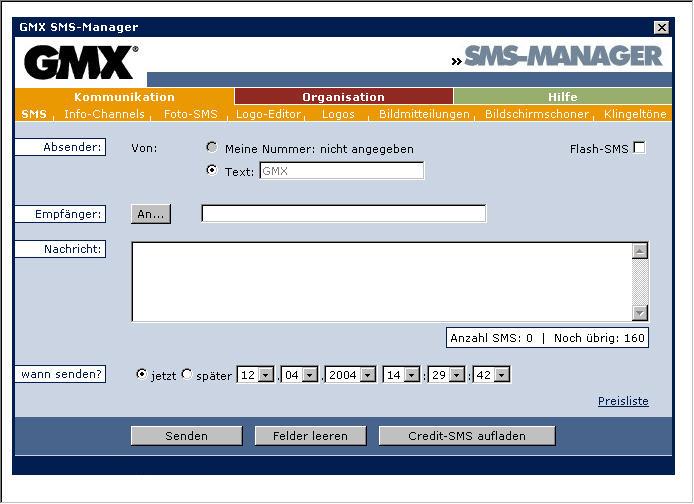694x504 pixels.
Task: Click inside the Nachricht message box
Action: [x=382, y=282]
